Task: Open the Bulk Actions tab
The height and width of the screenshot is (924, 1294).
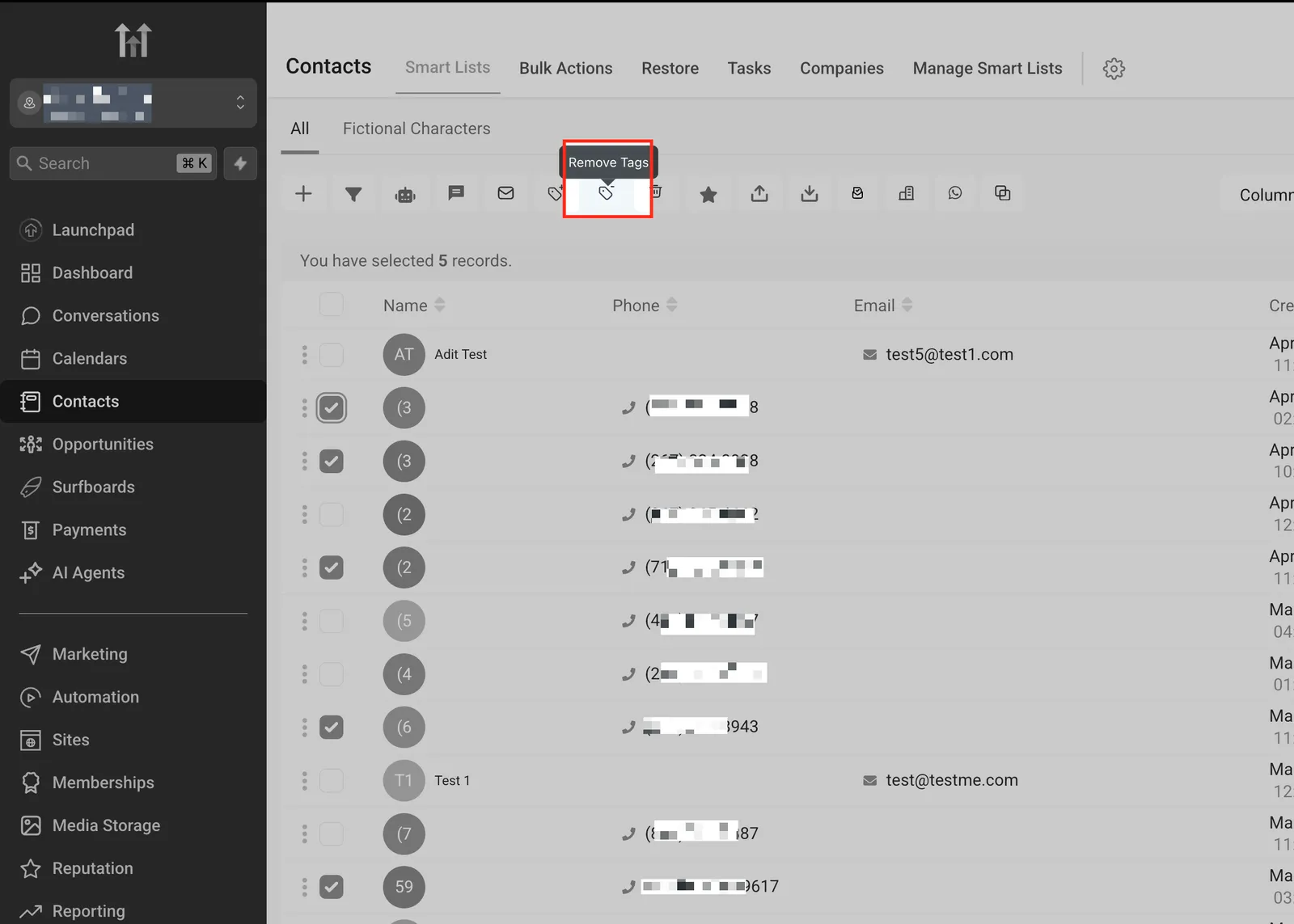Action: 566,69
